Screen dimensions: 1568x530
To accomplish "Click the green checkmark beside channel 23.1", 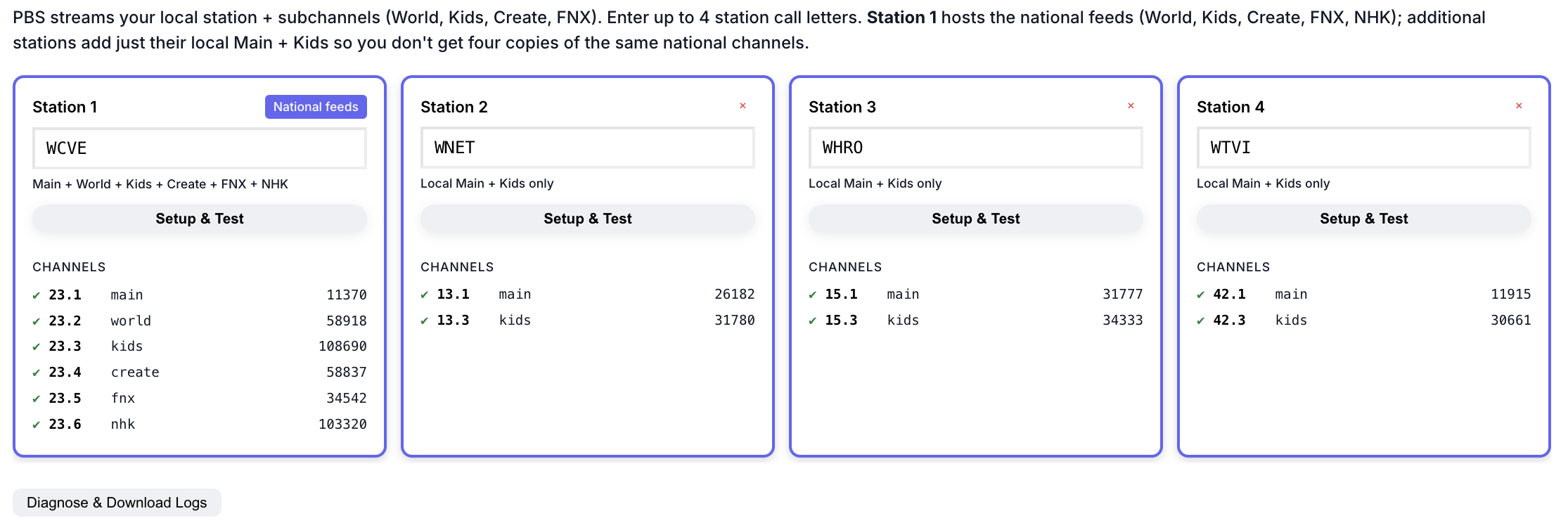I will (37, 295).
